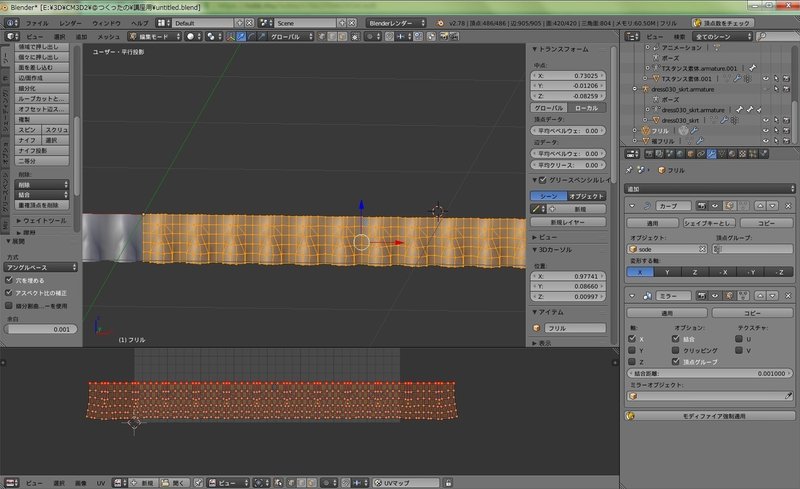The height and width of the screenshot is (489, 800).
Task: Open the ファイル menu
Action: (x=37, y=23)
